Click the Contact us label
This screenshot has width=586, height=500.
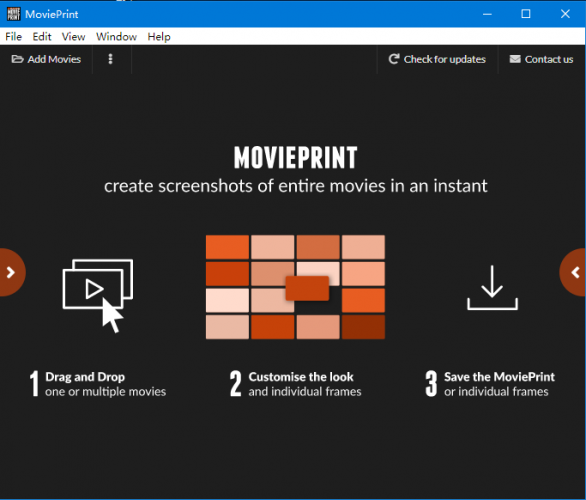point(549,59)
